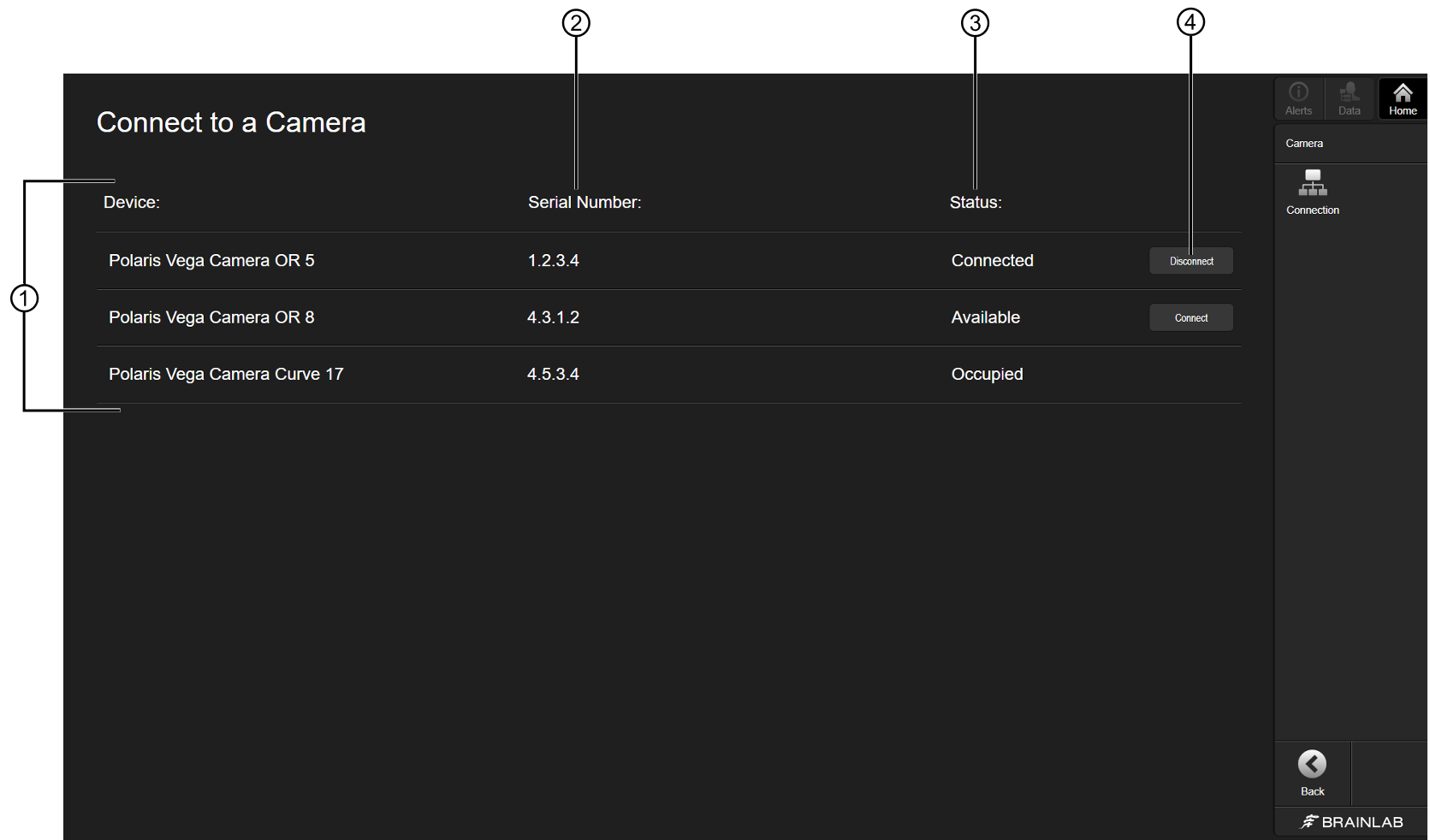
Task: Open the Connection network icon
Action: point(1312,192)
